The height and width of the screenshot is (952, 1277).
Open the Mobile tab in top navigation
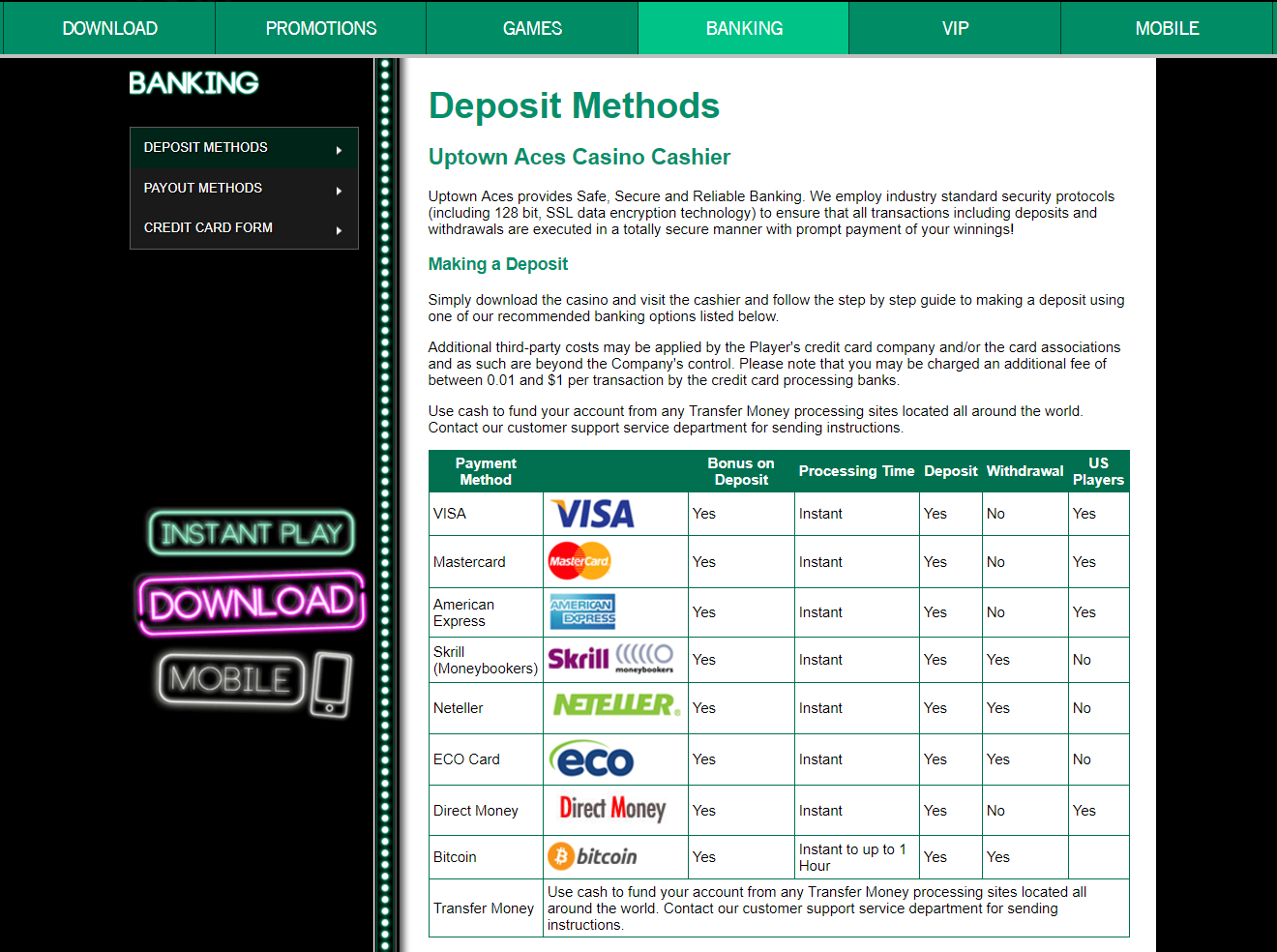click(1167, 28)
